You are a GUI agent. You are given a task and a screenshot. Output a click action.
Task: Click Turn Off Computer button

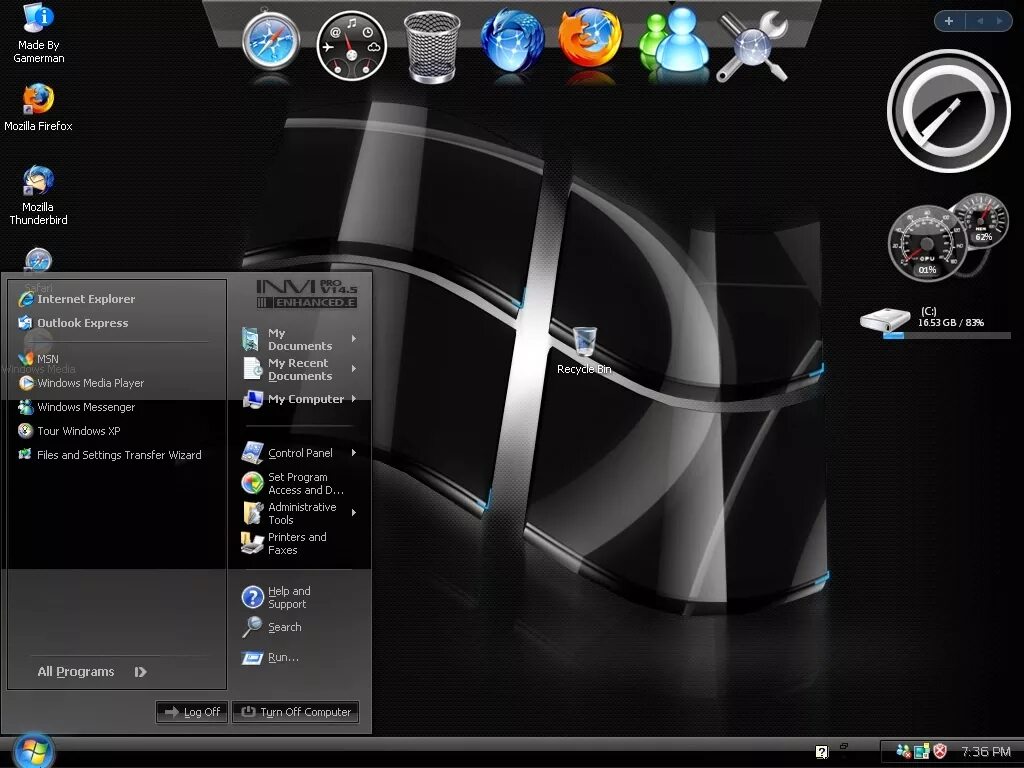coord(296,712)
